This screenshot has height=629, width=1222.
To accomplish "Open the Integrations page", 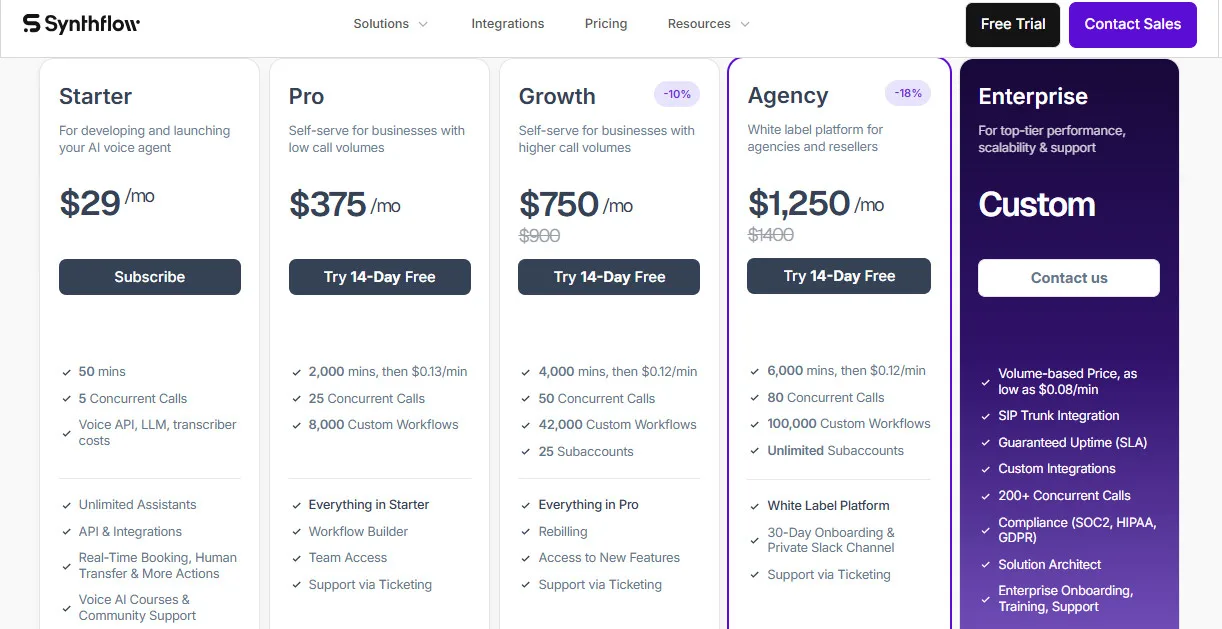I will pos(508,23).
